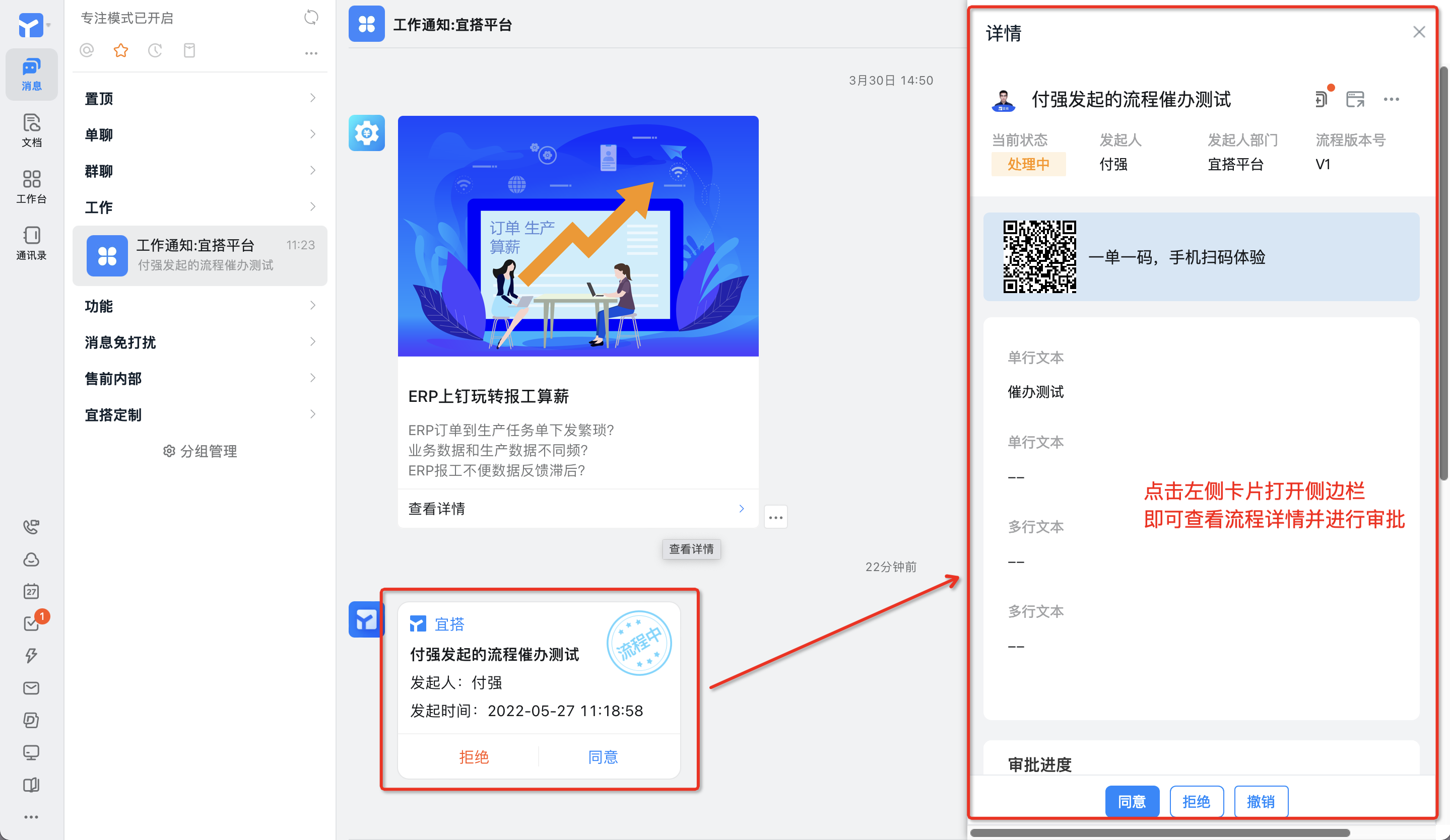
Task: Click the clock icon filter
Action: coord(155,50)
